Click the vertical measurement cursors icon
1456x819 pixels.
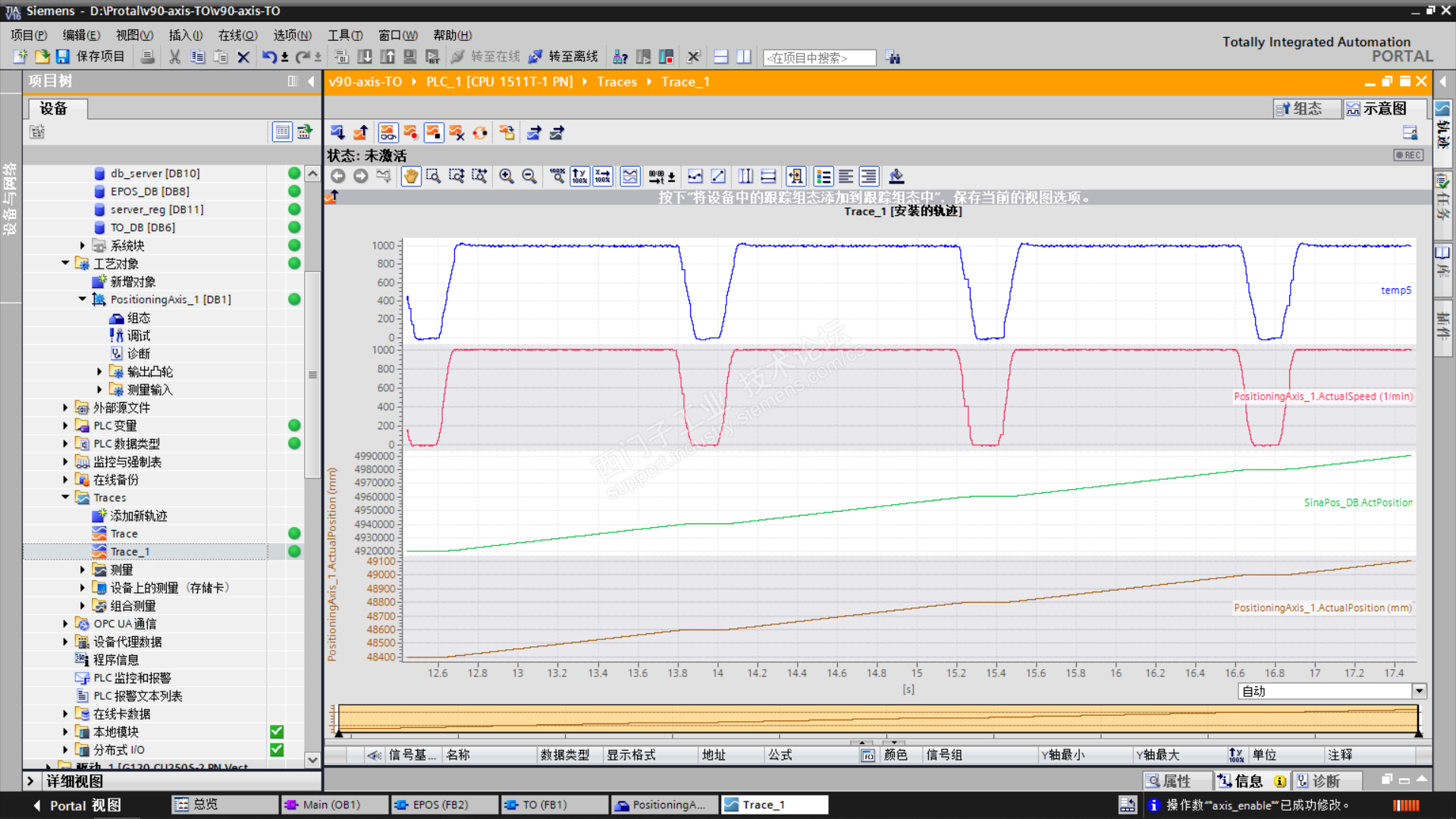pos(745,177)
